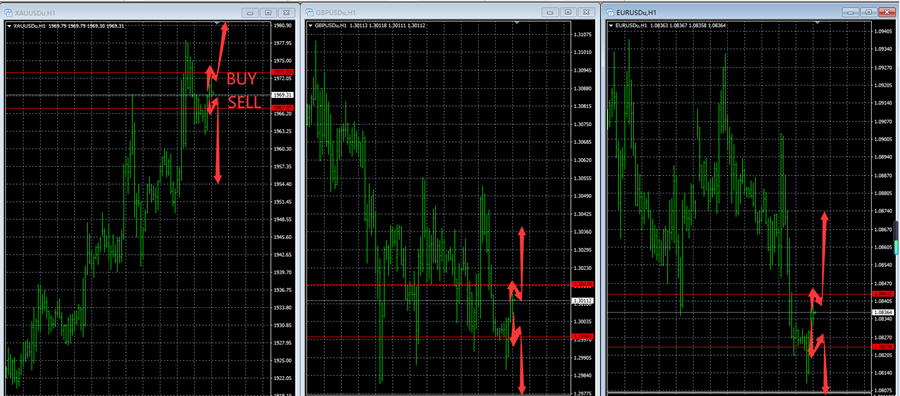Expand the GBPUSDu,H1 symbol info triangle
The height and width of the screenshot is (396, 900).
pos(311,26)
